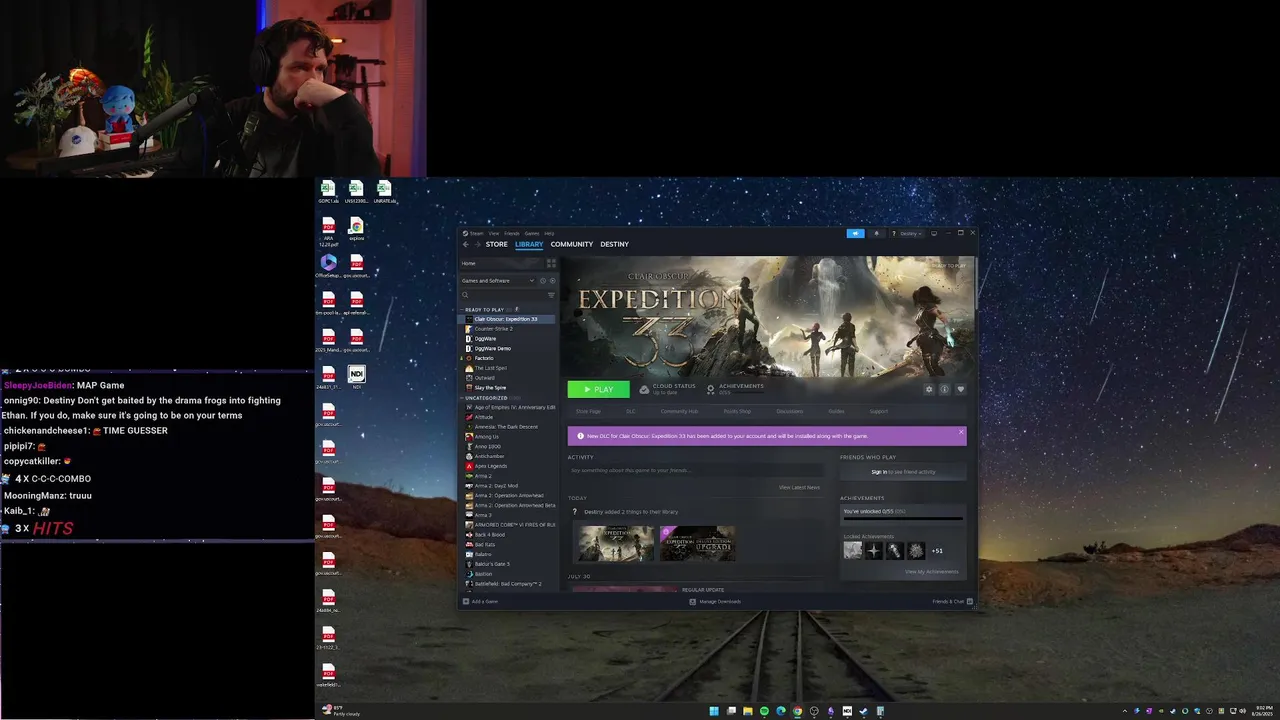Viewport: 1280px width, 720px height.
Task: Toggle Steam Big Picture mode icon
Action: [x=934, y=233]
